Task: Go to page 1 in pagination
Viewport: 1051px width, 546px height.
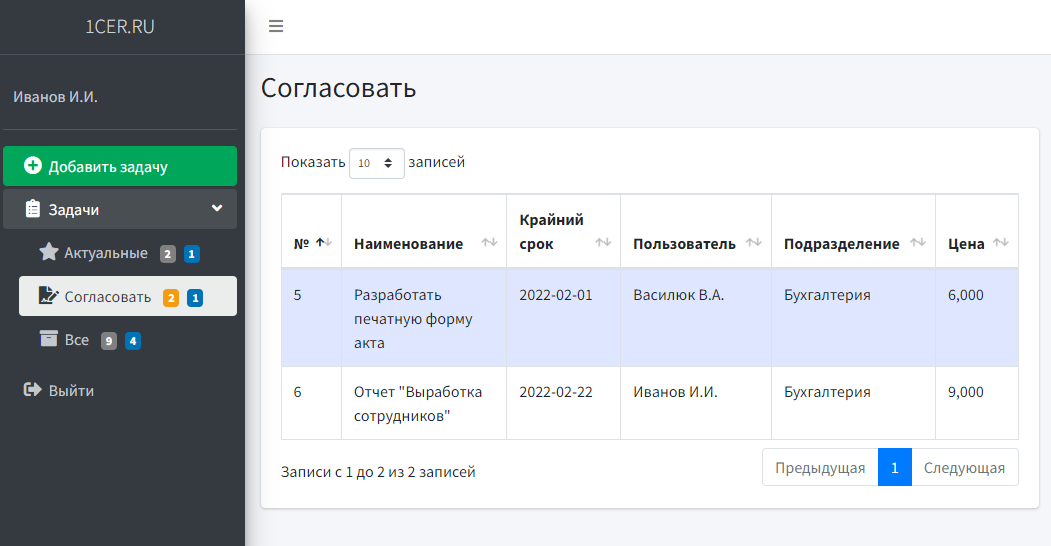Action: tap(894, 467)
